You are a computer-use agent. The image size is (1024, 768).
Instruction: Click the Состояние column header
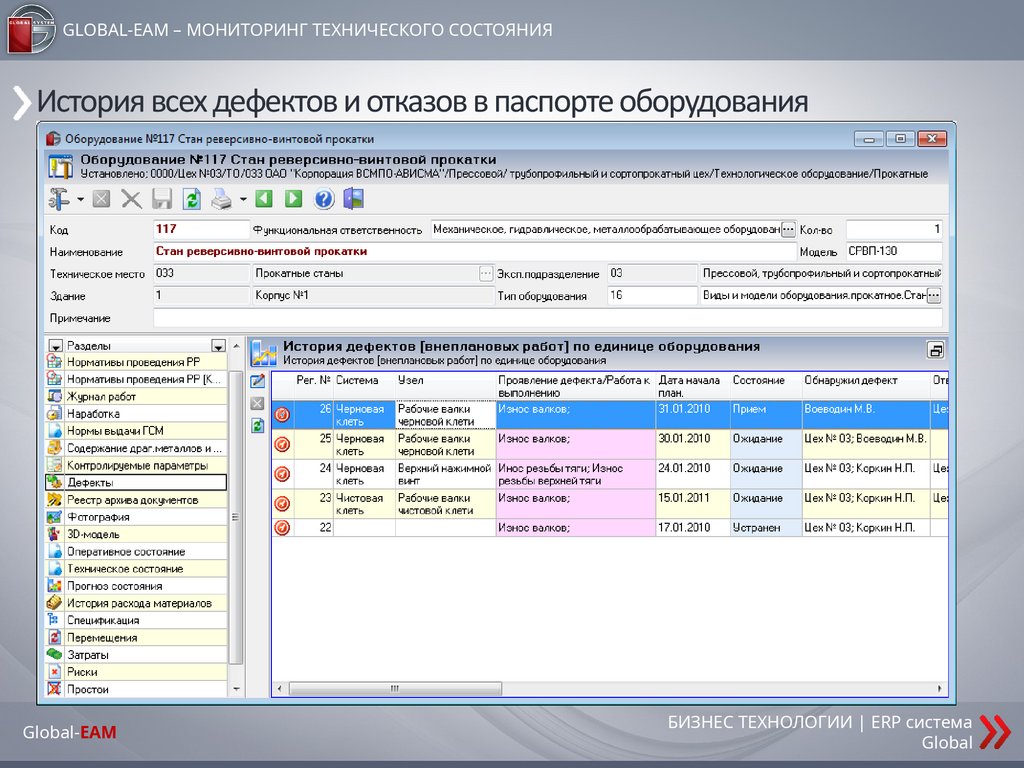766,386
